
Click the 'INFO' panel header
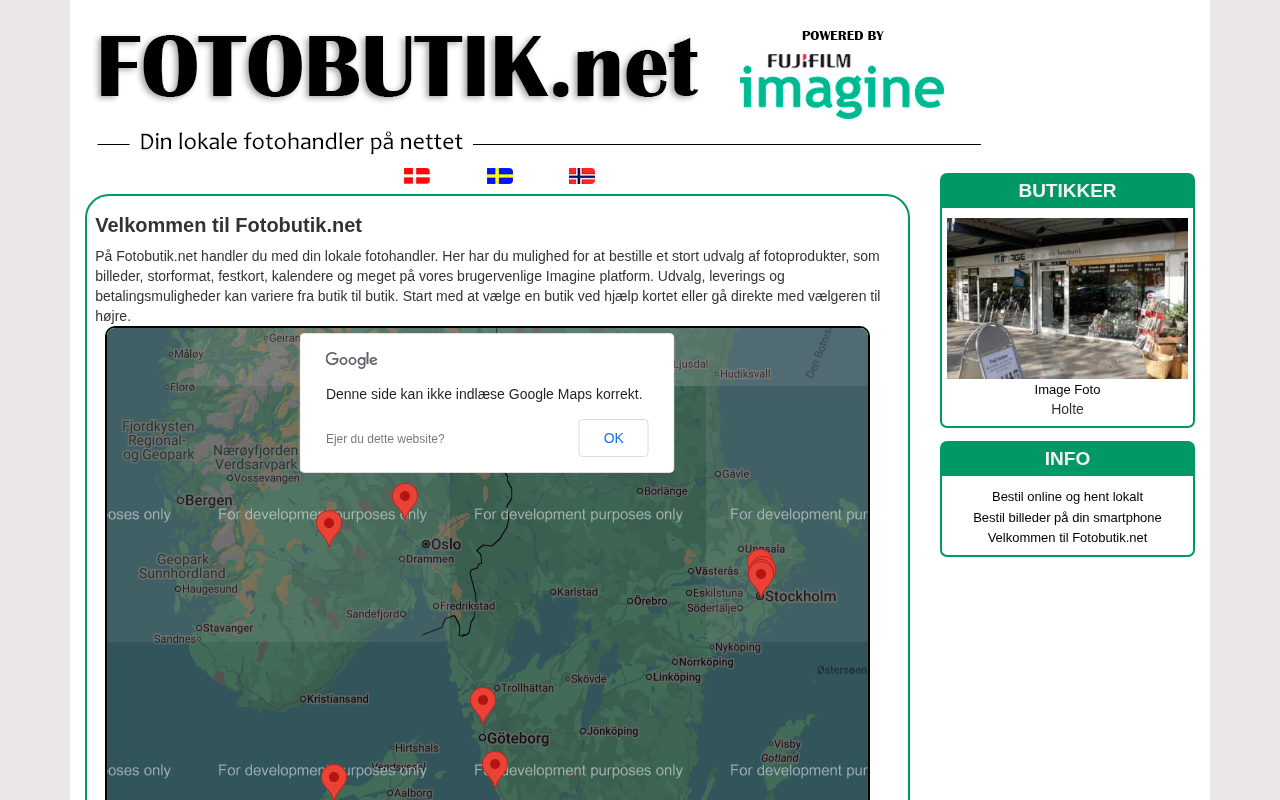pos(1067,459)
